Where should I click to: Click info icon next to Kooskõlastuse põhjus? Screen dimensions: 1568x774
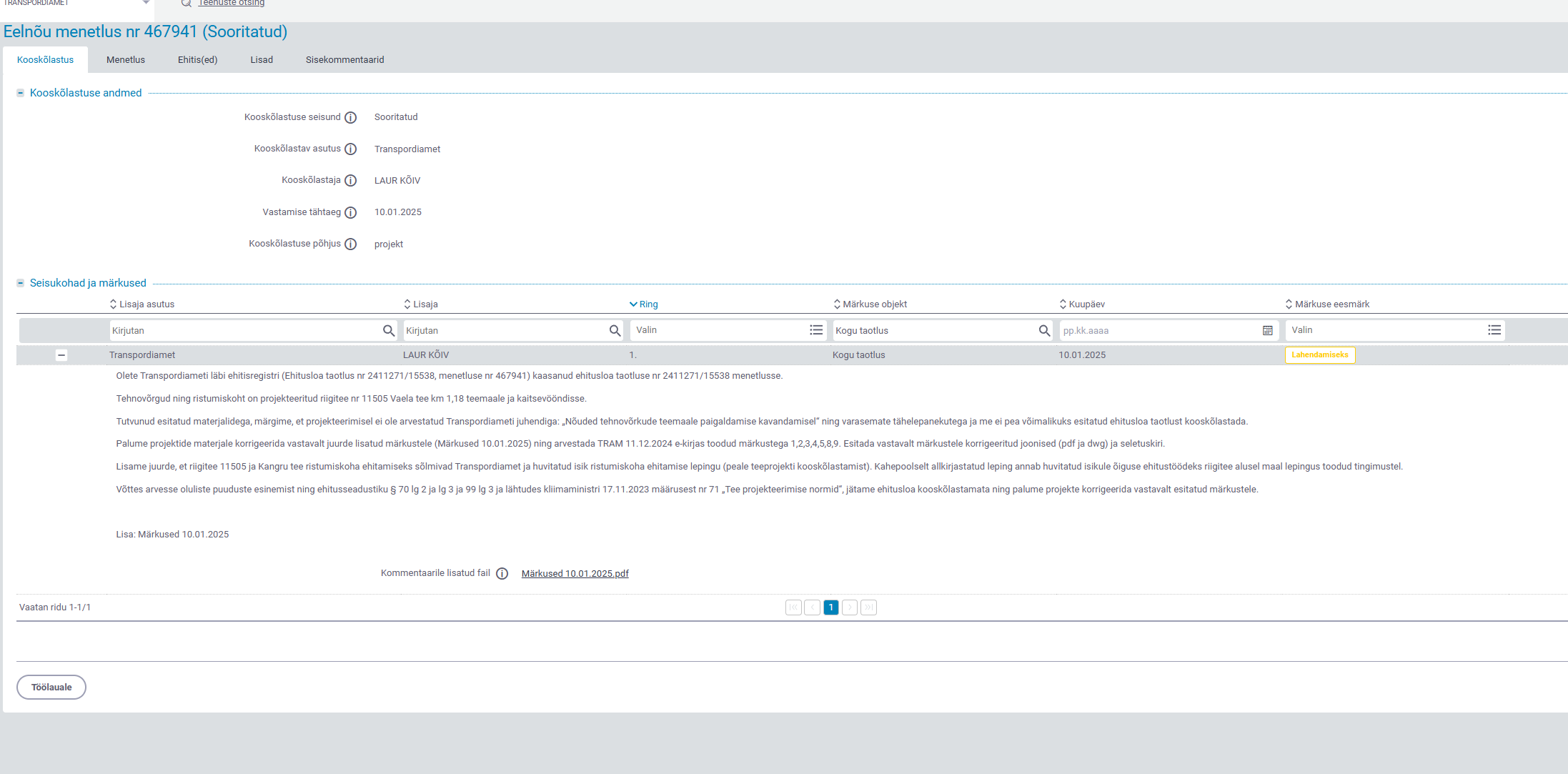[x=350, y=244]
